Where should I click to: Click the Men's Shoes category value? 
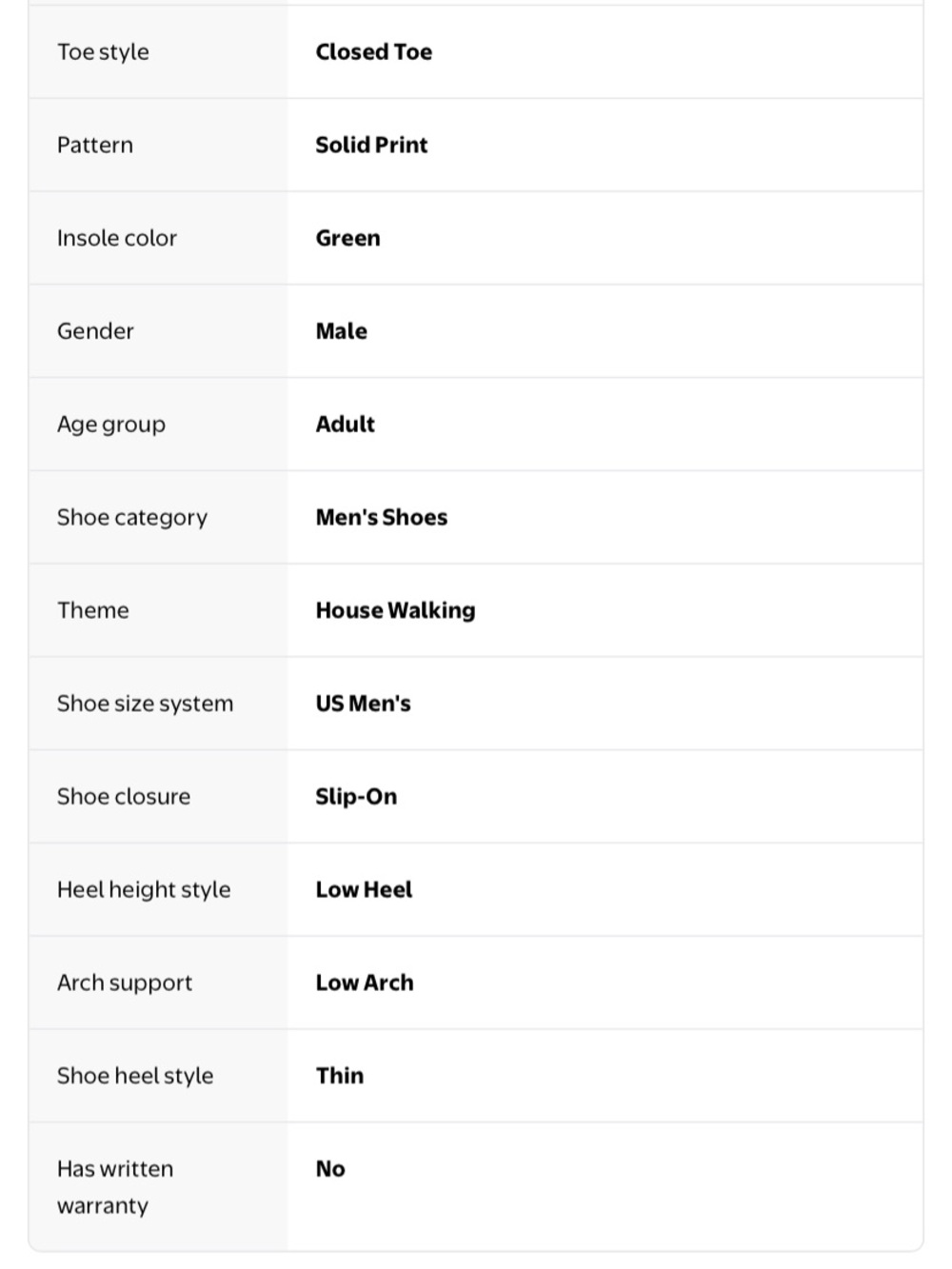tap(382, 517)
